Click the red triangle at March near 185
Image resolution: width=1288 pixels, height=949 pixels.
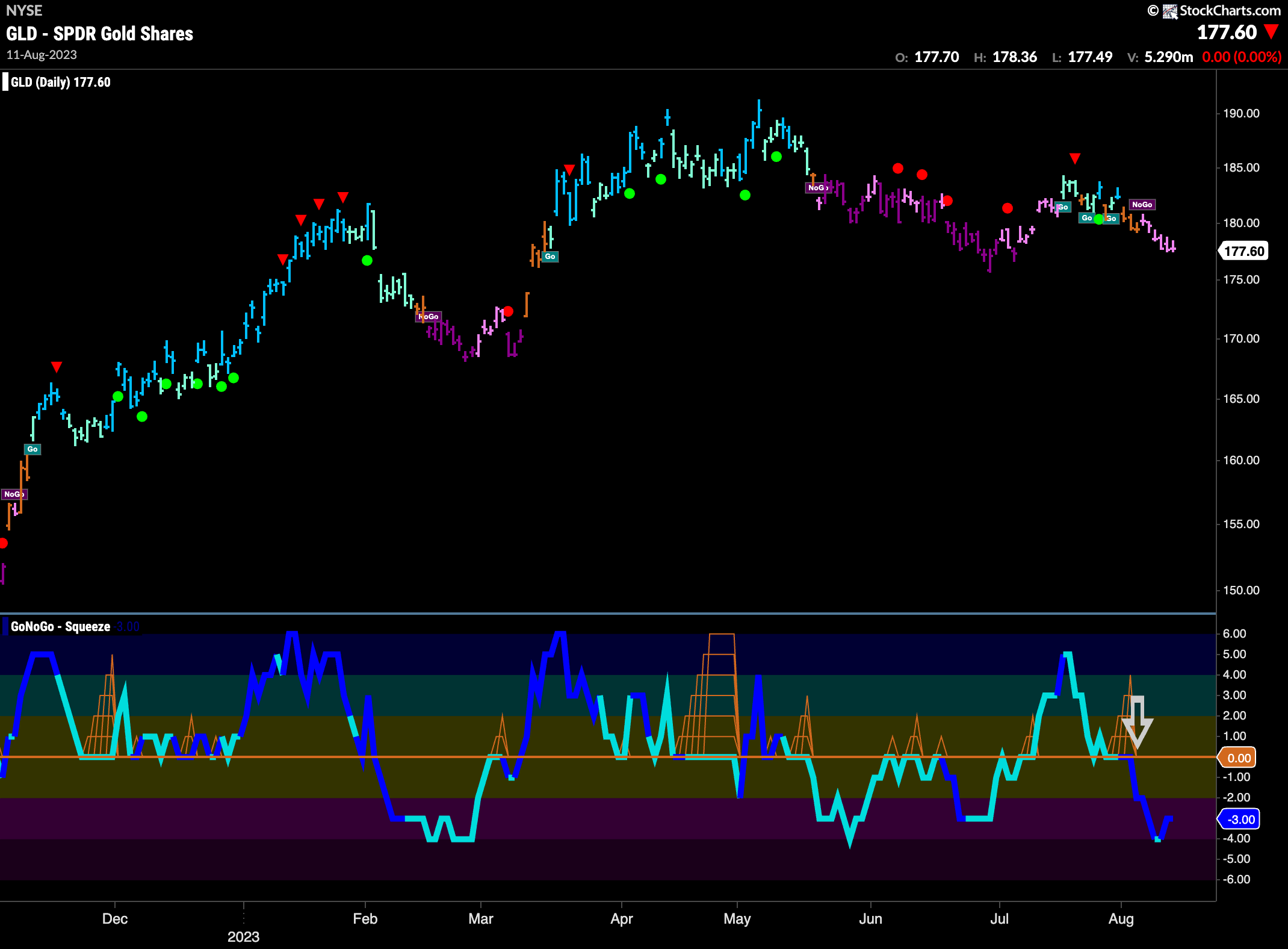(x=569, y=170)
